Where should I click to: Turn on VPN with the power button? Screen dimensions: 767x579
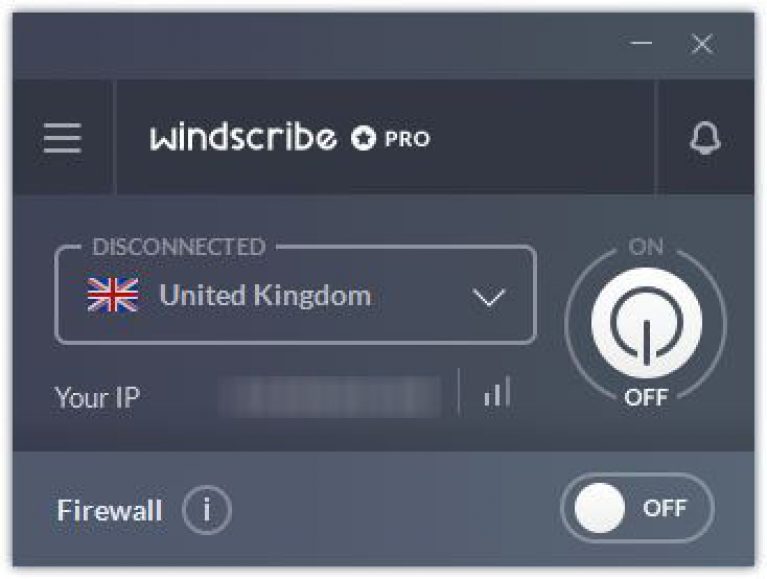pos(646,323)
